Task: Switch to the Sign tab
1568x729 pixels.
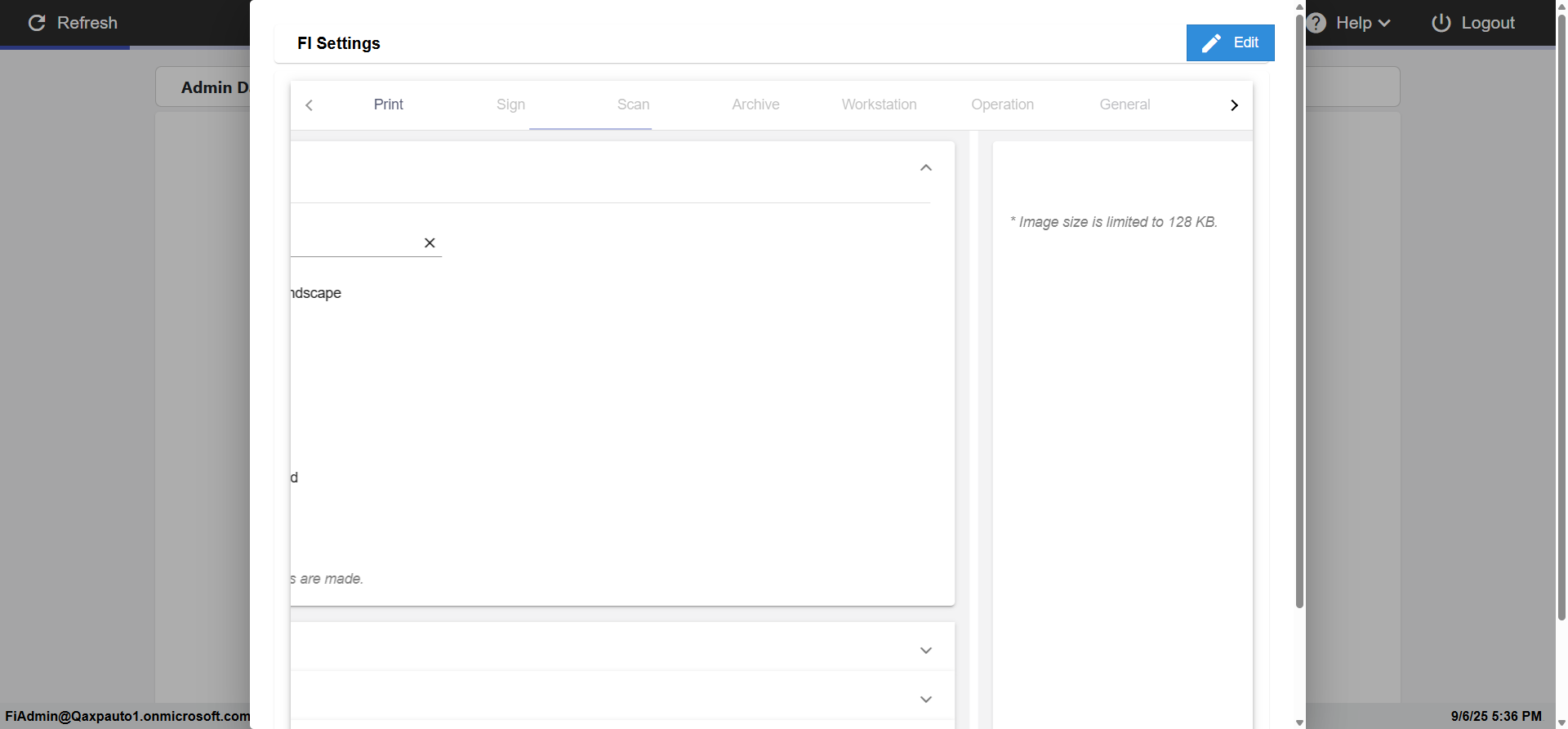Action: coord(510,104)
